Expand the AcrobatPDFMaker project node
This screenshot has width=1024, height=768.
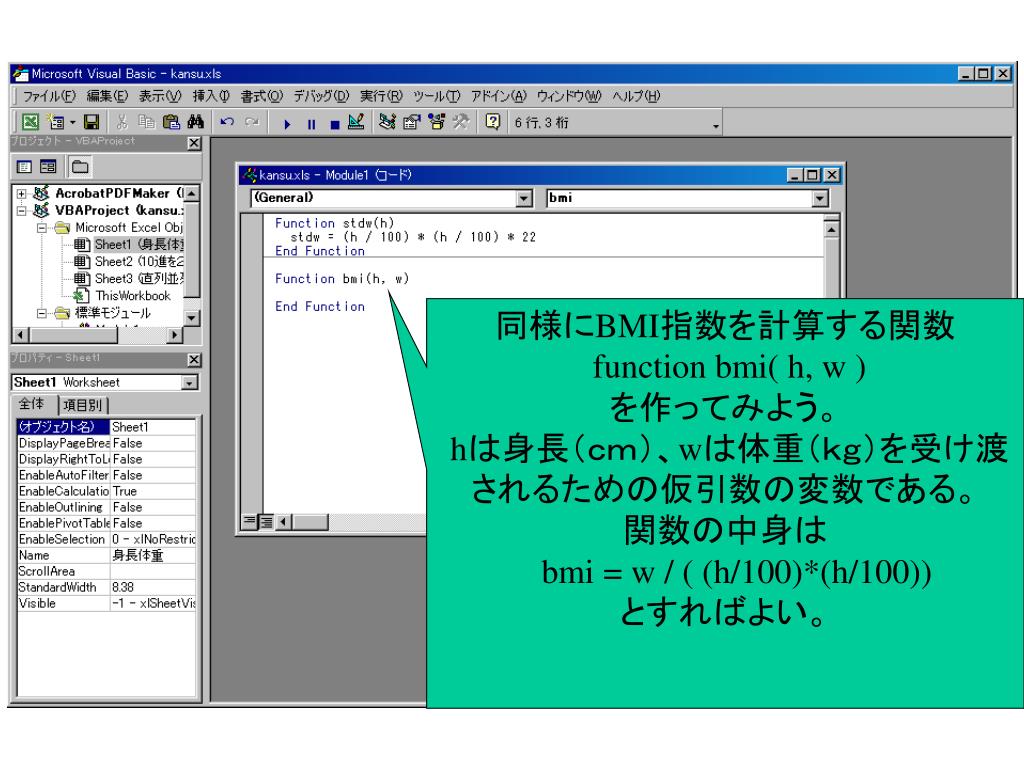[x=22, y=194]
